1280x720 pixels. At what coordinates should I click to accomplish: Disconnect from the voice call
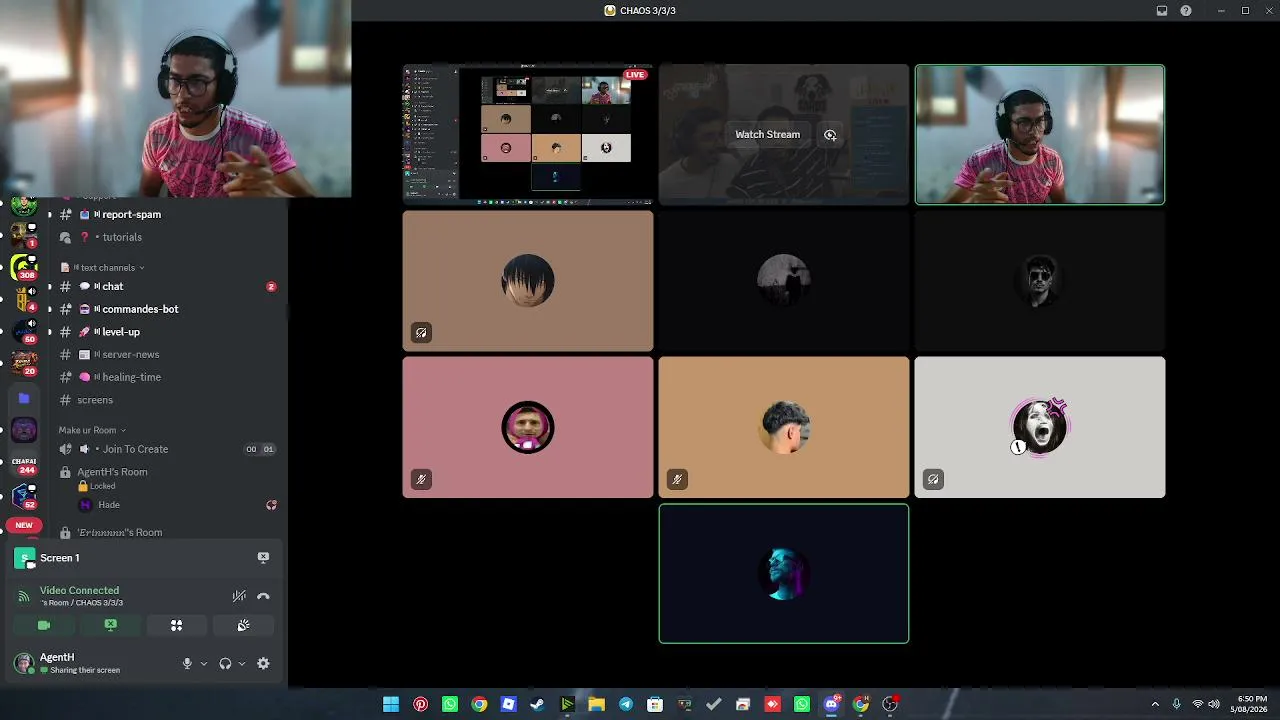(263, 596)
